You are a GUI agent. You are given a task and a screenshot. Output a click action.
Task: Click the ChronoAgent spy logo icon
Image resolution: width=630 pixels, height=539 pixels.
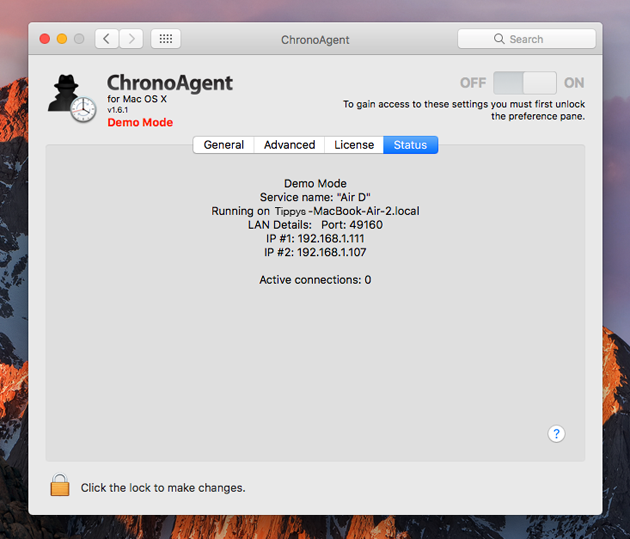(72, 98)
